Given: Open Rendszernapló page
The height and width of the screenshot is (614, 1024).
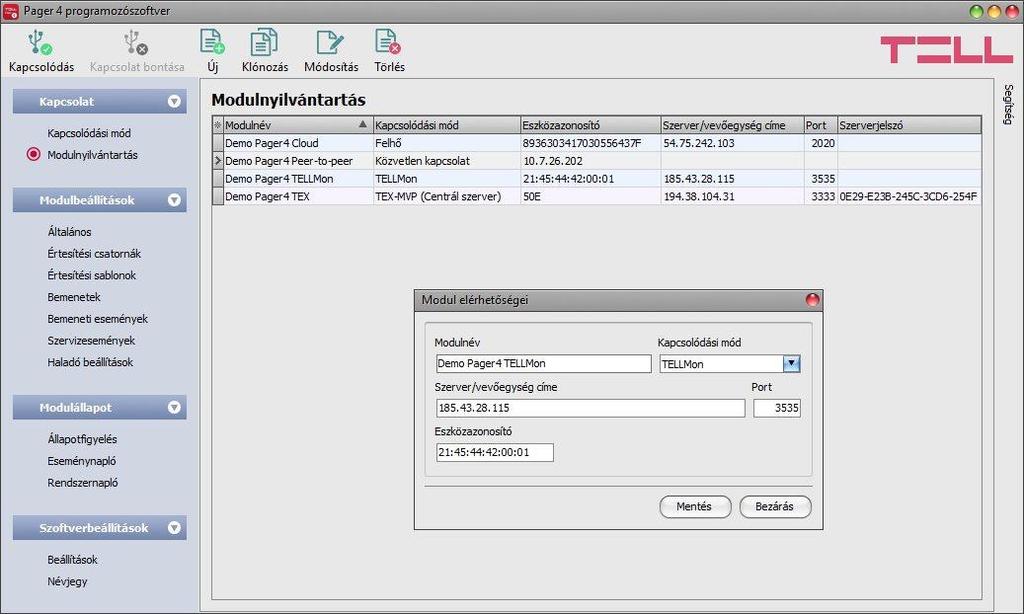Looking at the screenshot, I should pyautogui.click(x=82, y=483).
